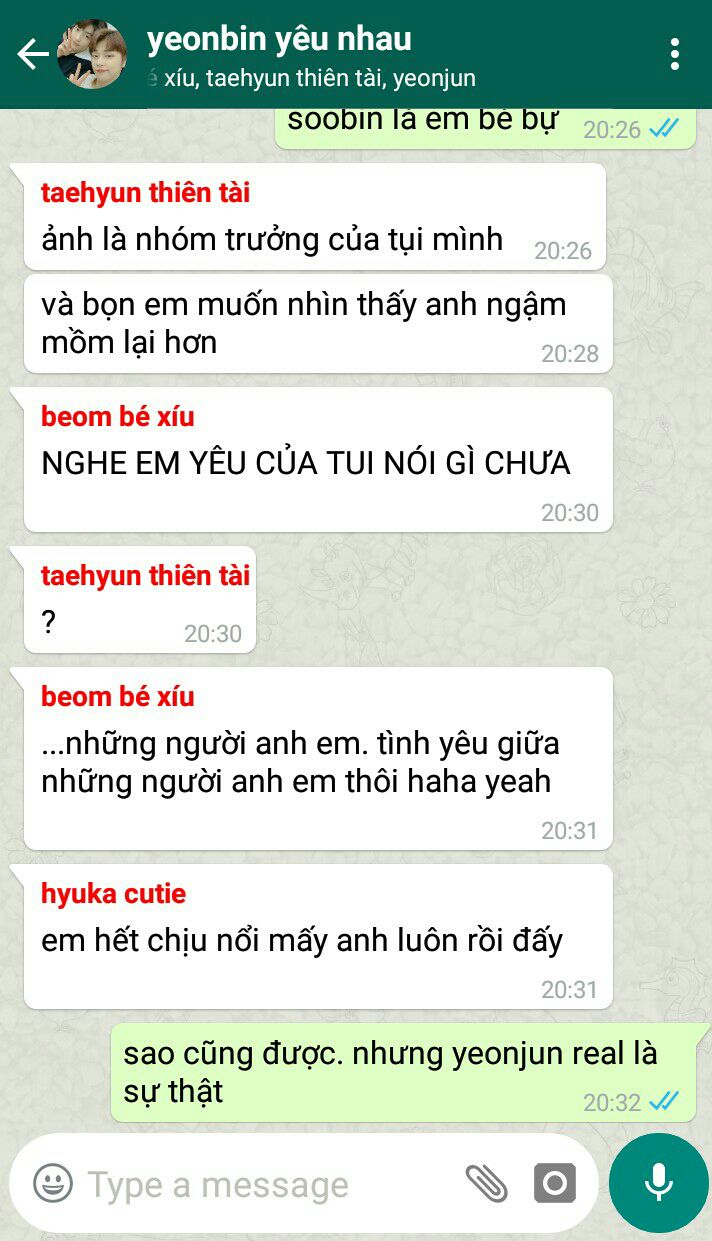Image resolution: width=712 pixels, height=1241 pixels.
Task: Tap the group members subtitle line
Action: 311,77
